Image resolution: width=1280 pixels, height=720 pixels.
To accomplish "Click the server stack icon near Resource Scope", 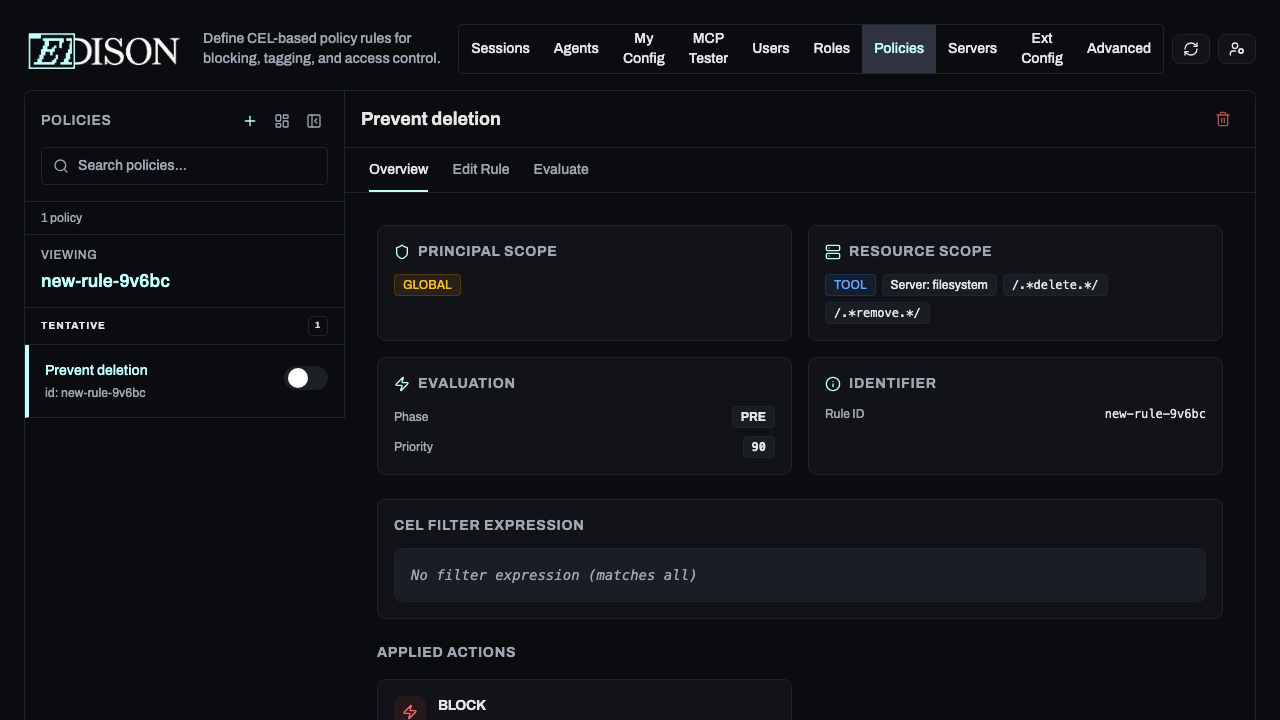I will (x=833, y=251).
